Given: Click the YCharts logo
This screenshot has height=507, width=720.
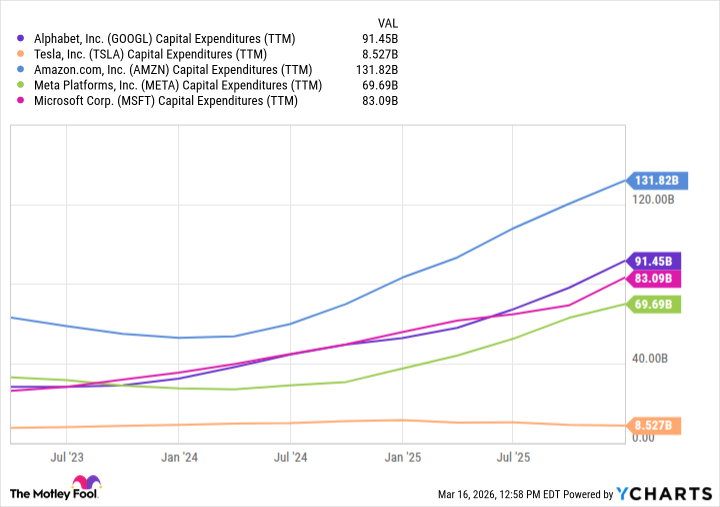Looking at the screenshot, I should tap(661, 493).
